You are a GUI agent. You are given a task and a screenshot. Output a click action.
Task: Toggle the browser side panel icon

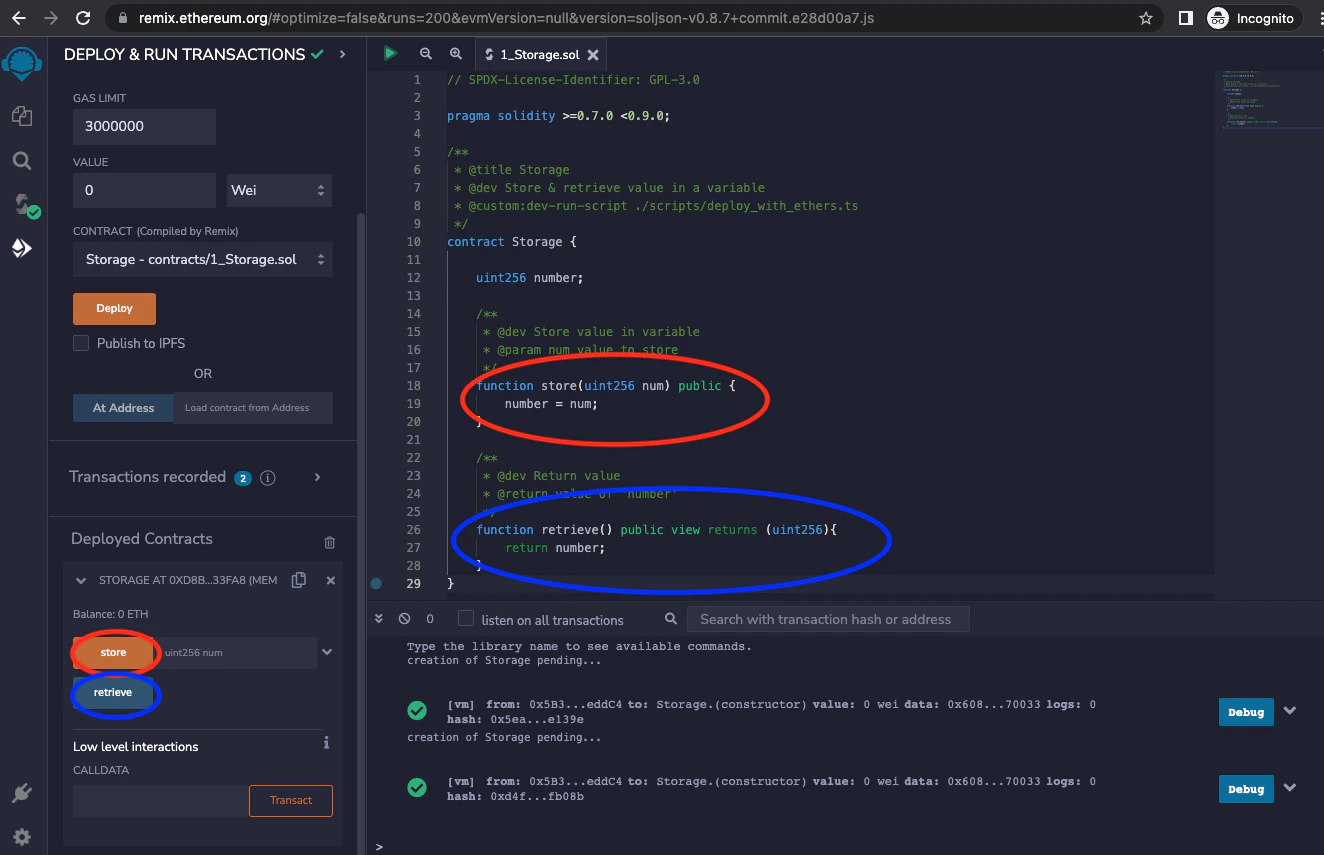[1185, 18]
